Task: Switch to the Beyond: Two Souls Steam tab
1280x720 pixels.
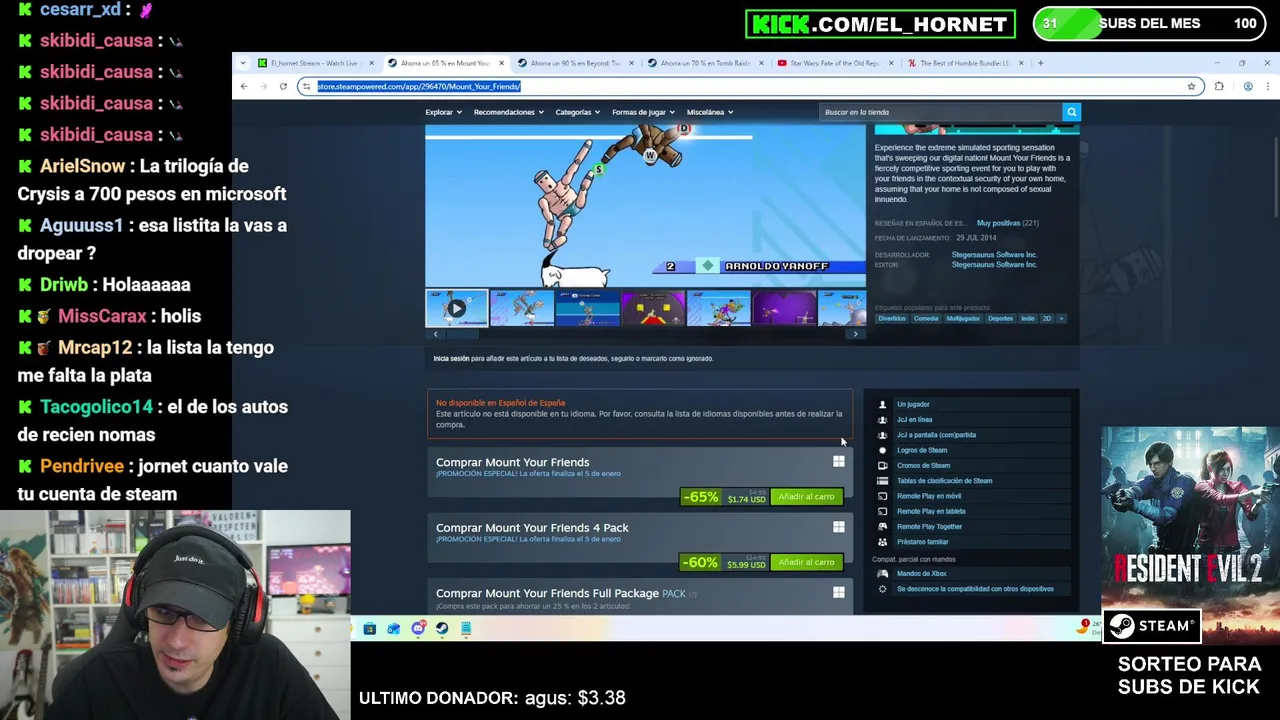Action: pyautogui.click(x=575, y=63)
